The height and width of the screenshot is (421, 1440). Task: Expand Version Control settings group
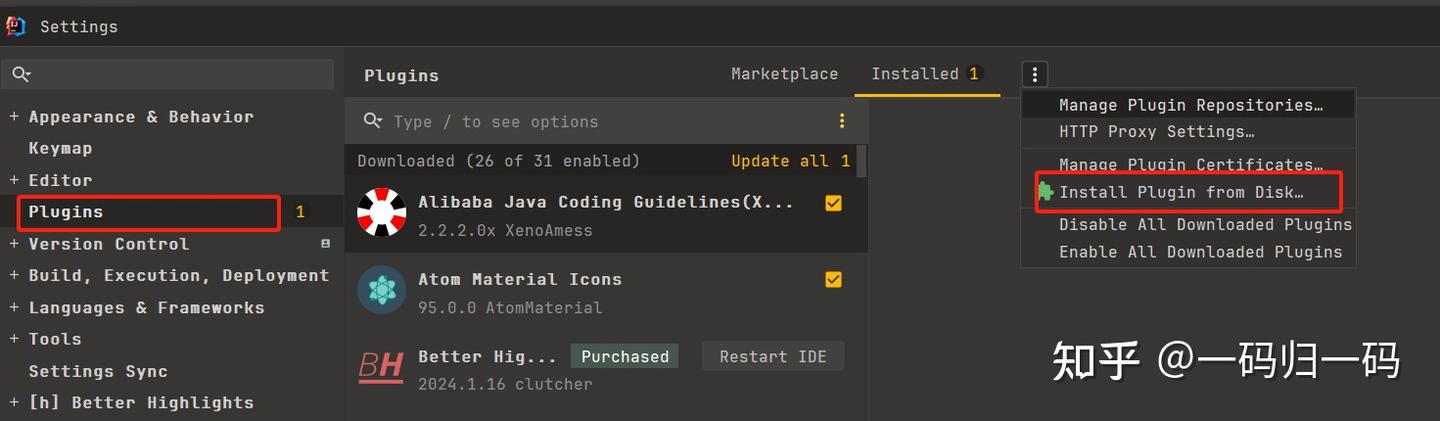[x=14, y=244]
